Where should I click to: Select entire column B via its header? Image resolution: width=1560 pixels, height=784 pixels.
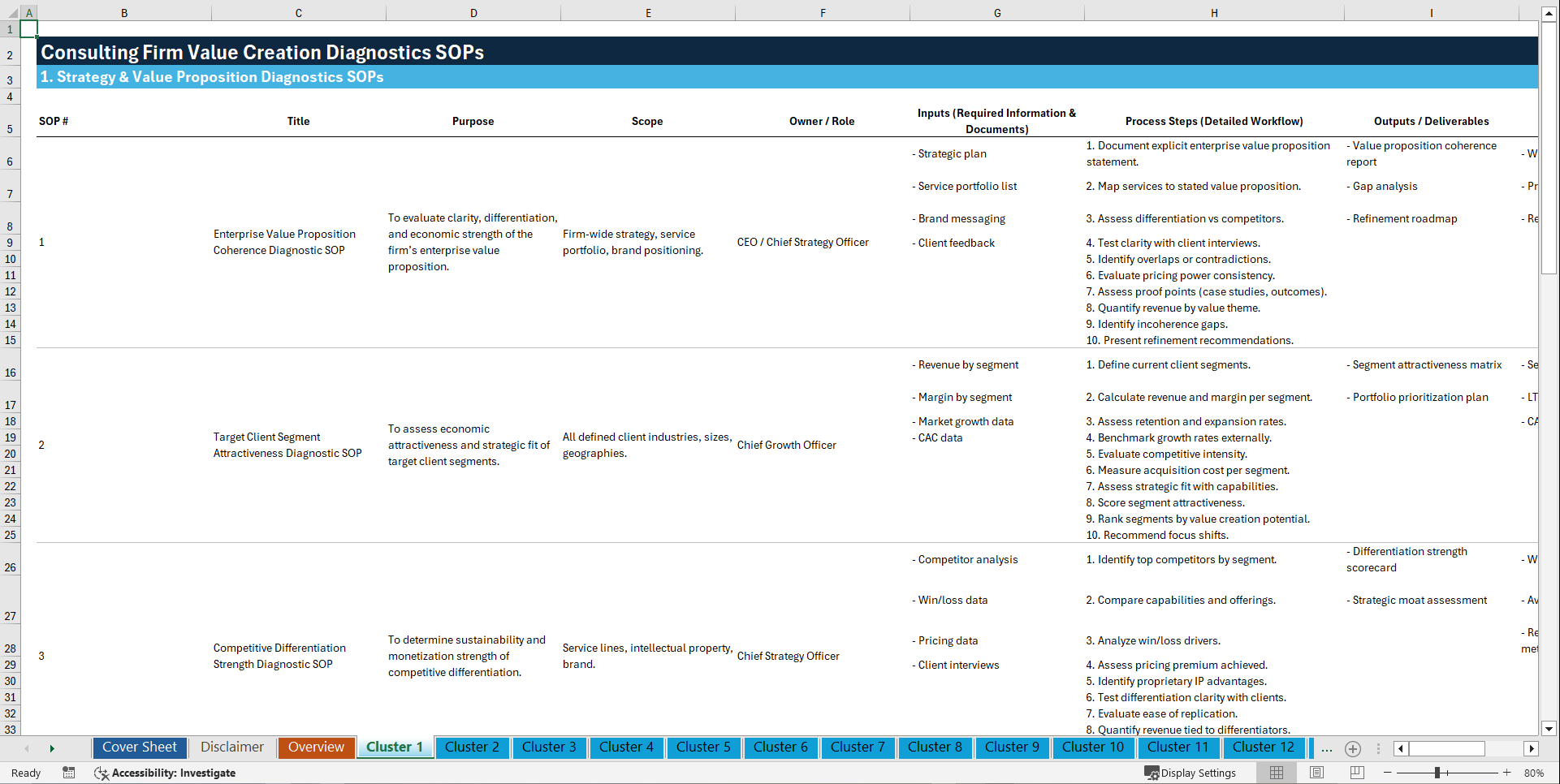click(x=124, y=12)
